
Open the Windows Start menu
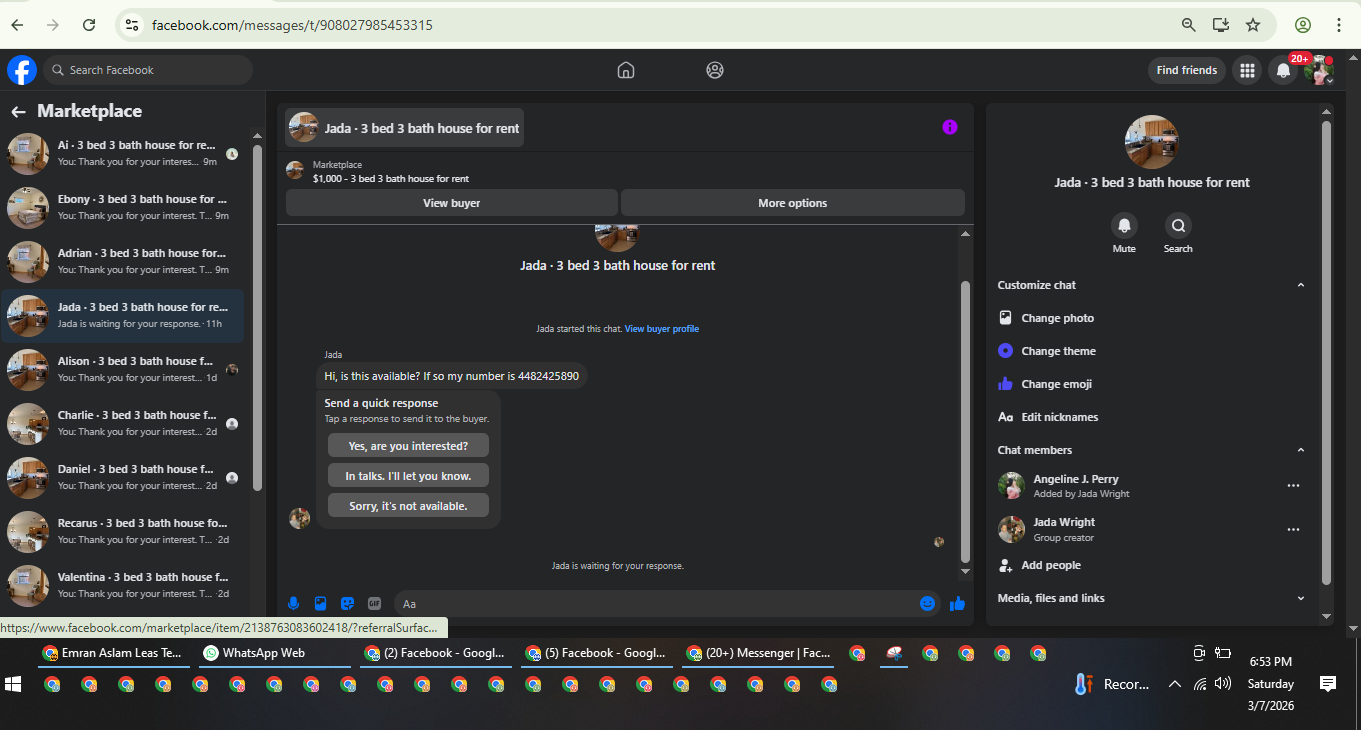[13, 684]
